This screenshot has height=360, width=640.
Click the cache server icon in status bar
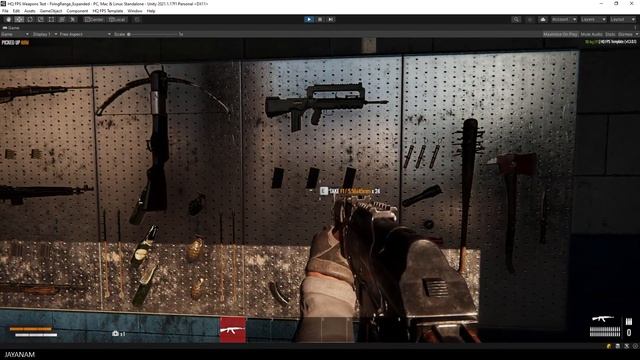point(618,346)
